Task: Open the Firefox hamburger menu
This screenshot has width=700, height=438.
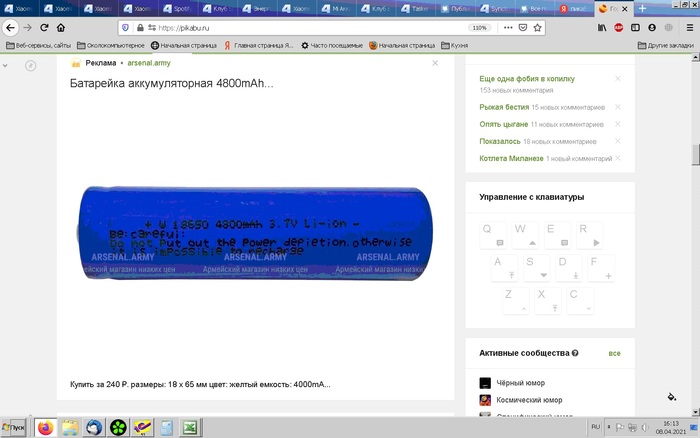Action: click(690, 28)
